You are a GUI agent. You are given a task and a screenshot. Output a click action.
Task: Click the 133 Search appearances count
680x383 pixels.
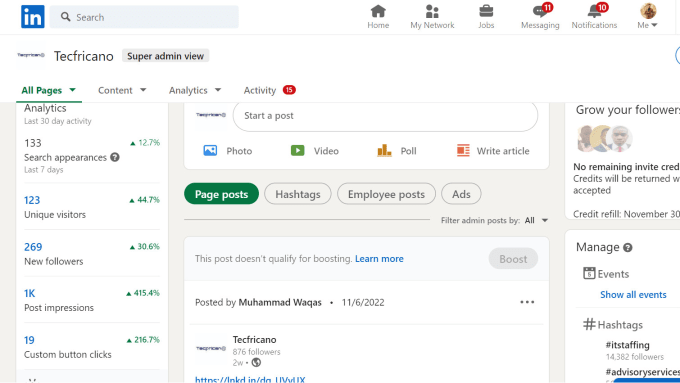(33, 143)
